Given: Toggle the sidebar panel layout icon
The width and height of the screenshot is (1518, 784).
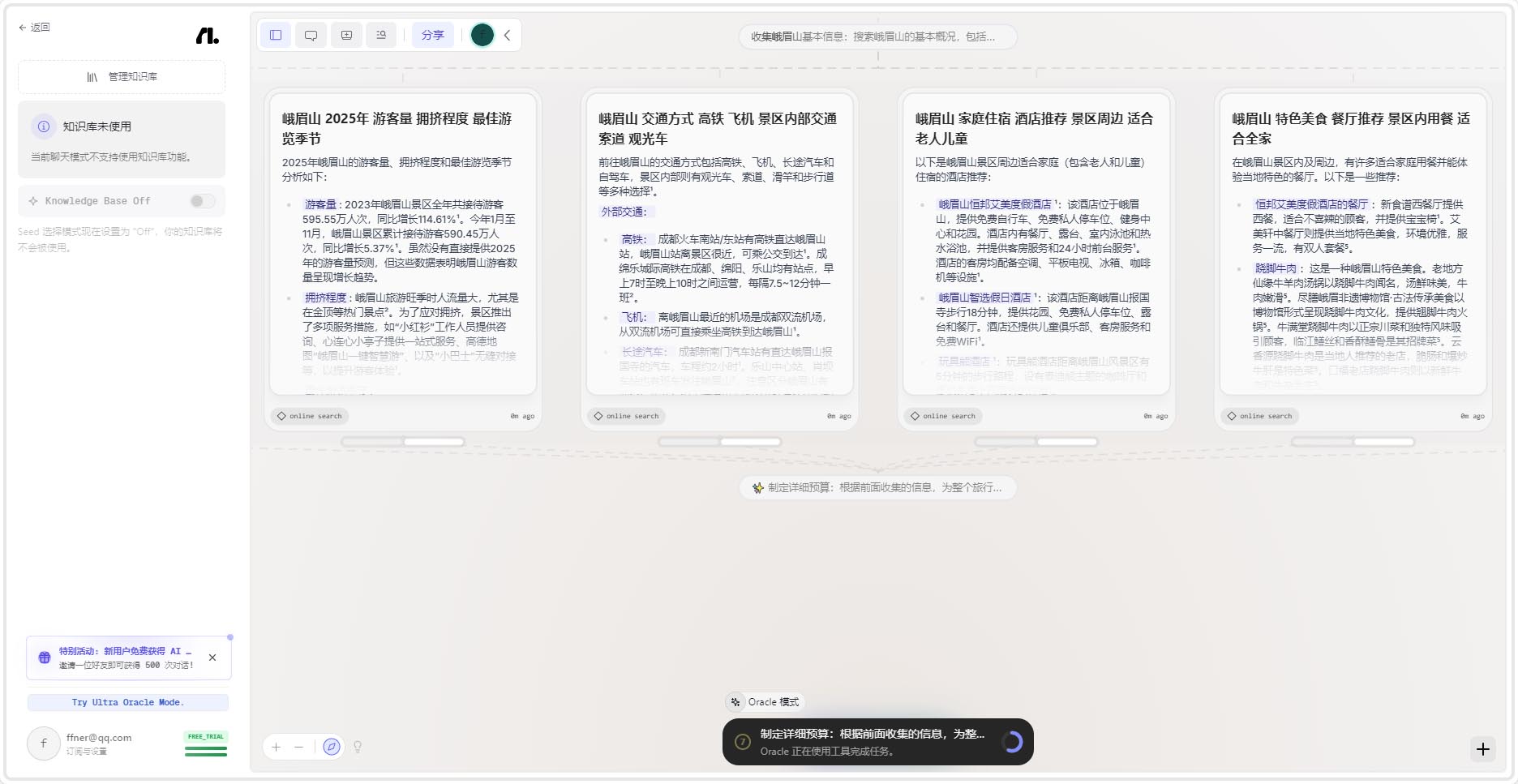Looking at the screenshot, I should (276, 36).
